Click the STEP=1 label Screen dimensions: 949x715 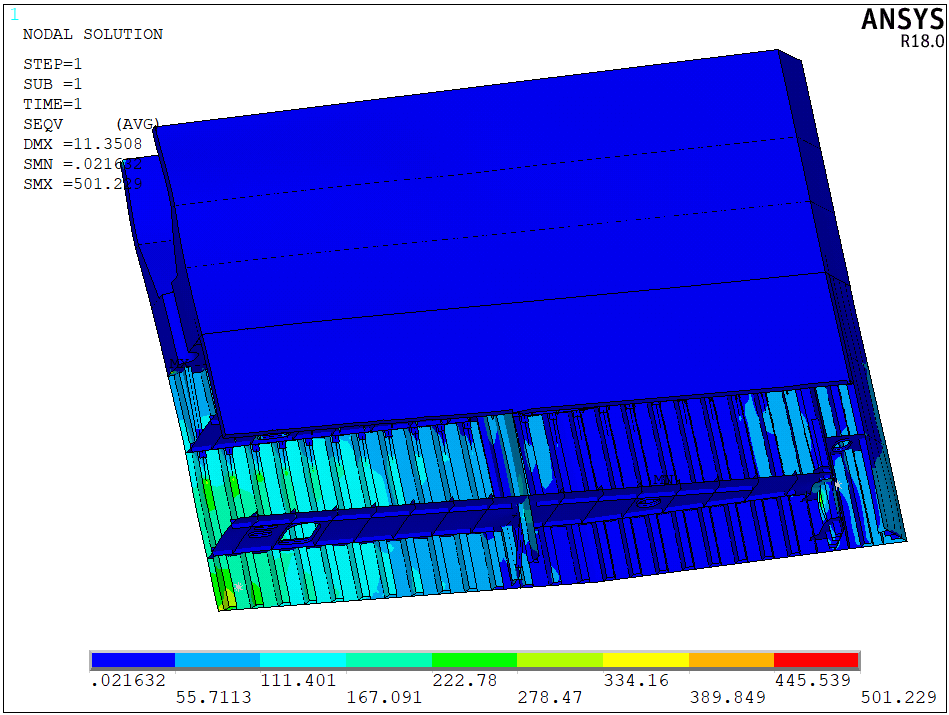point(53,64)
